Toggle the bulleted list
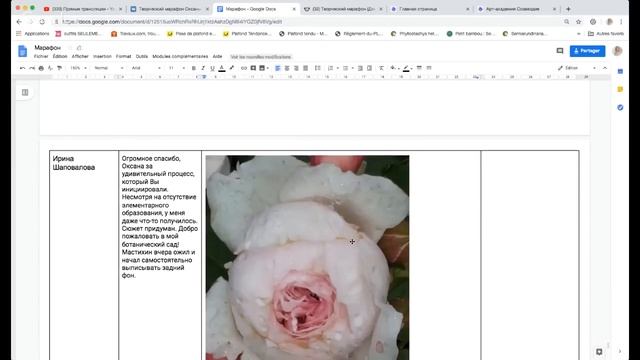Image resolution: width=640 pixels, height=360 pixels. click(345, 68)
